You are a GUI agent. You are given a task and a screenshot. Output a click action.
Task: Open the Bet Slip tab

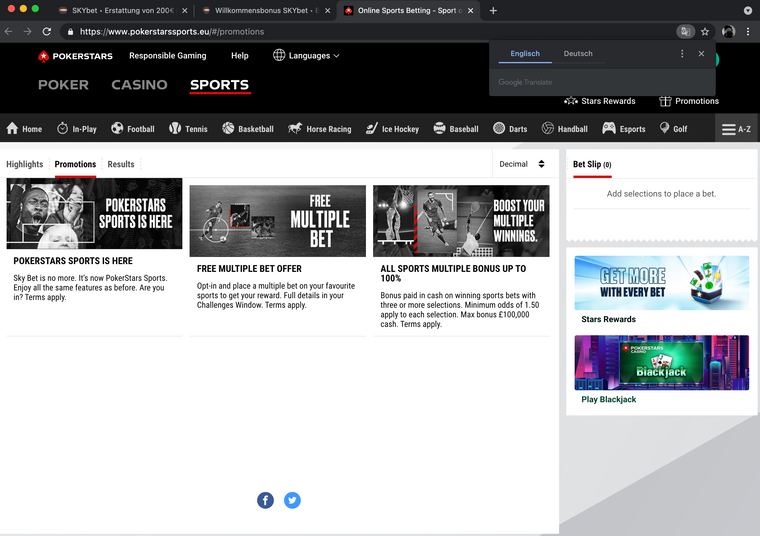point(592,164)
